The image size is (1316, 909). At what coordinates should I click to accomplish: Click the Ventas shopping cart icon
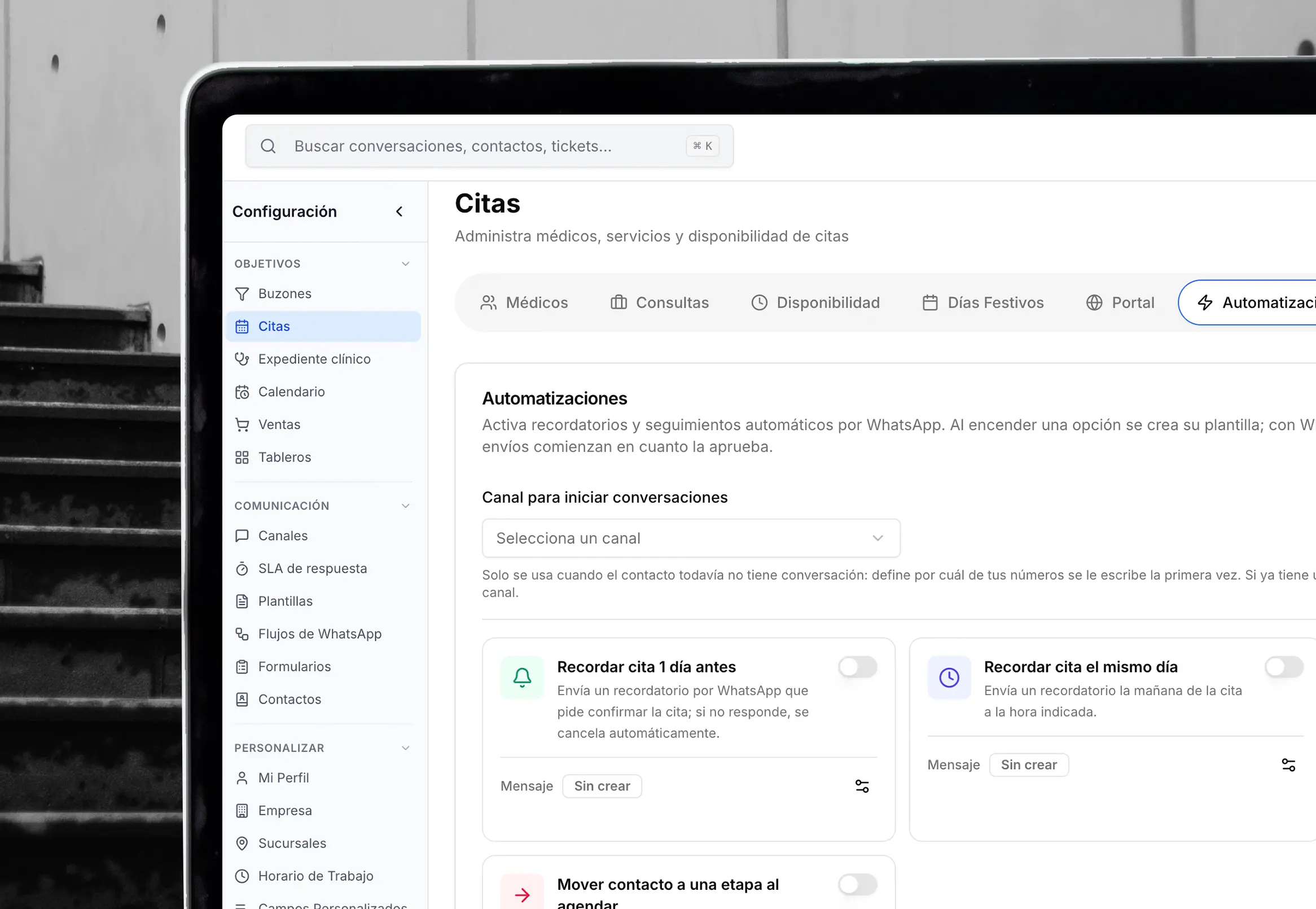coord(242,425)
